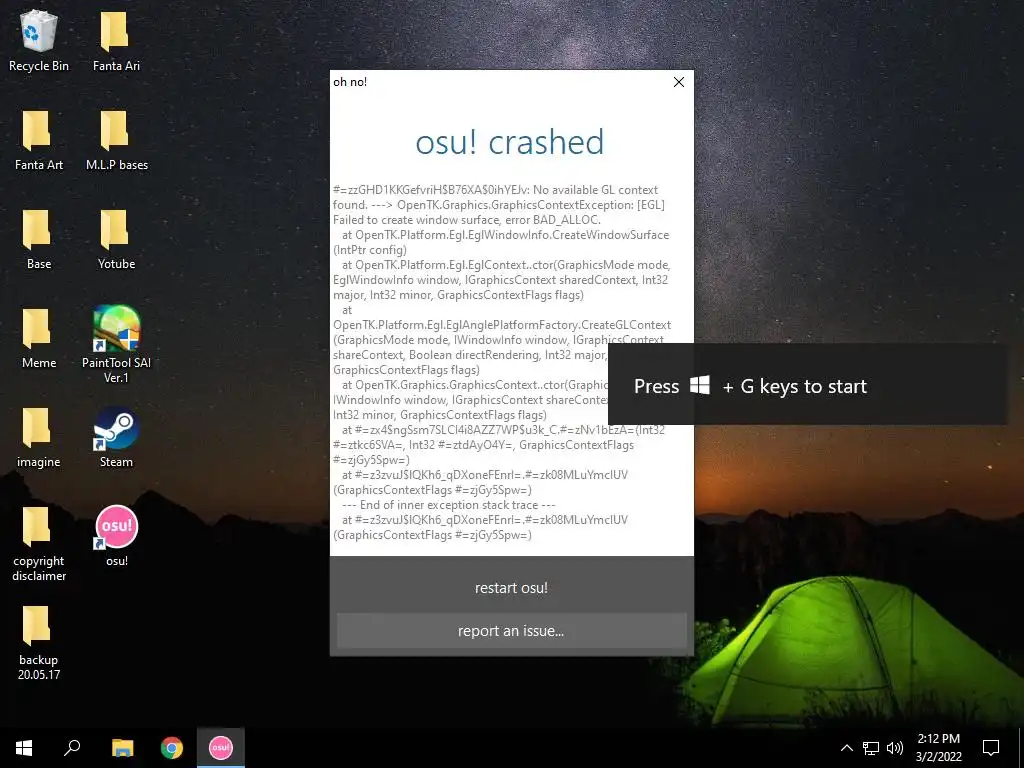
Task: Select the backup 20.05.17 folder
Action: click(39, 643)
